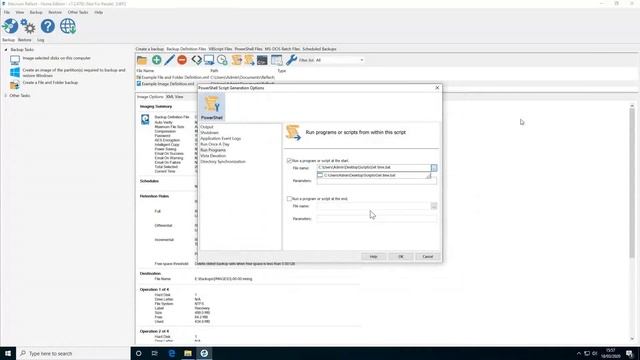The image size is (640, 360).
Task: Open the Windows Start menu
Action: 8,353
